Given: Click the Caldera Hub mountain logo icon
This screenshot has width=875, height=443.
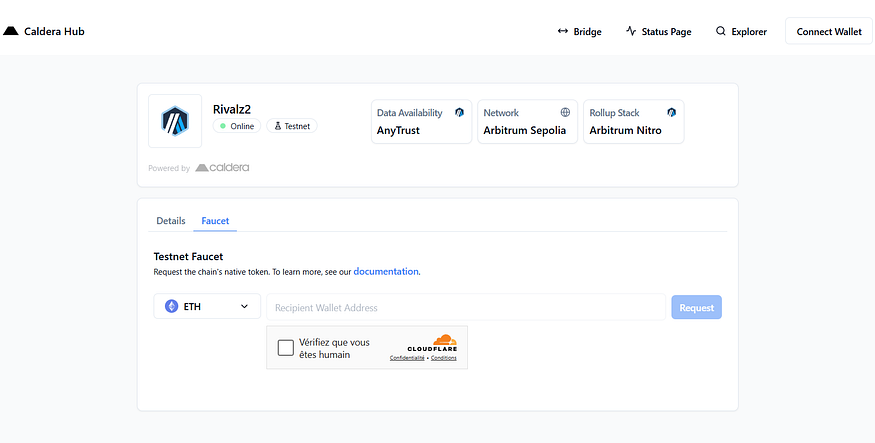Looking at the screenshot, I should coord(11,31).
